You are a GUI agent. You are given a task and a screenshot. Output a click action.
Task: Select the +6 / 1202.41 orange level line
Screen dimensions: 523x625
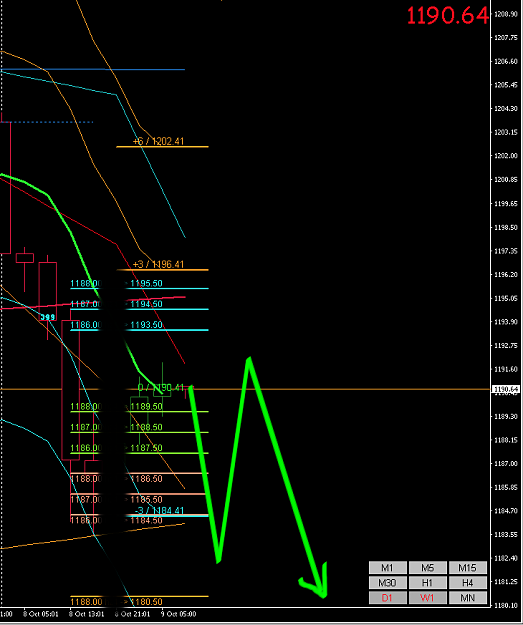pyautogui.click(x=162, y=147)
